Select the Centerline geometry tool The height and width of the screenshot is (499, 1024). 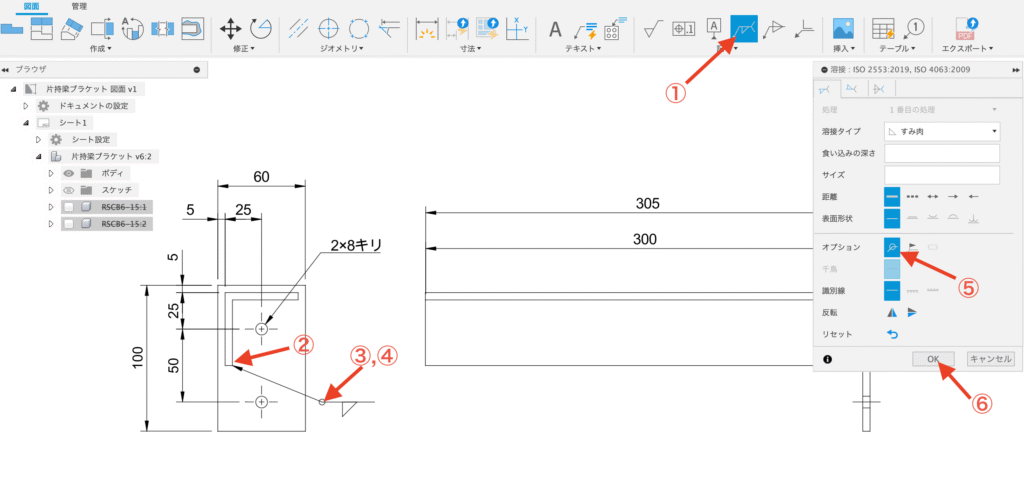[x=298, y=29]
